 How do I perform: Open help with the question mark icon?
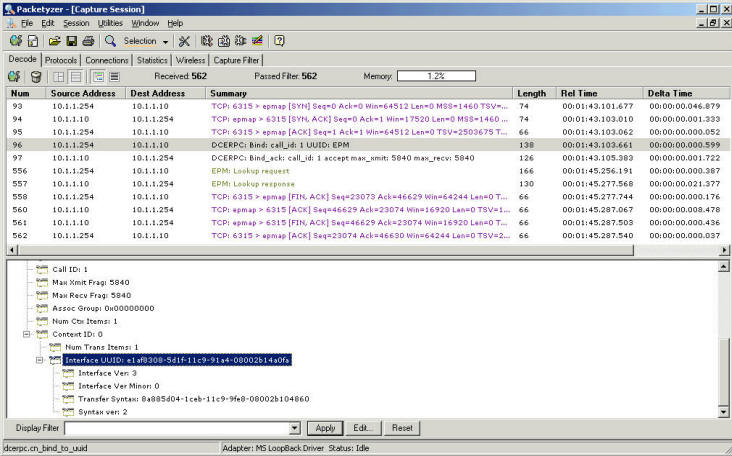[x=279, y=41]
